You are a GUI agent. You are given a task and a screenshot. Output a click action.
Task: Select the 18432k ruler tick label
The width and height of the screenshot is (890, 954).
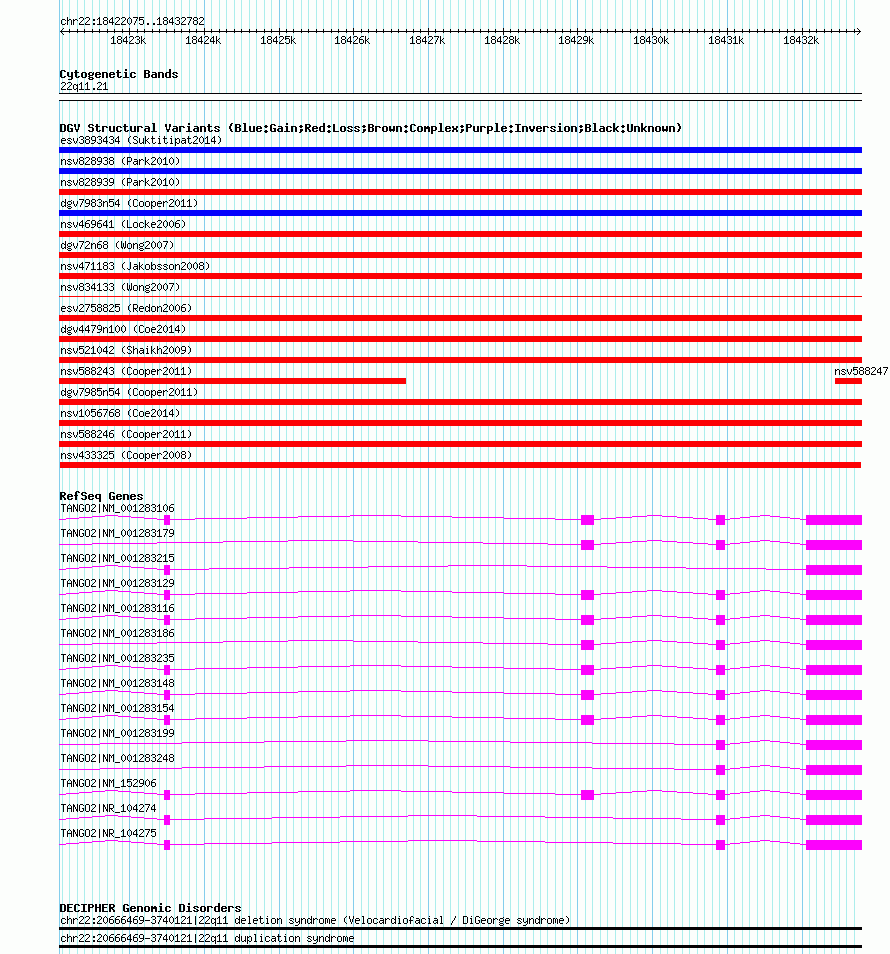pos(801,41)
